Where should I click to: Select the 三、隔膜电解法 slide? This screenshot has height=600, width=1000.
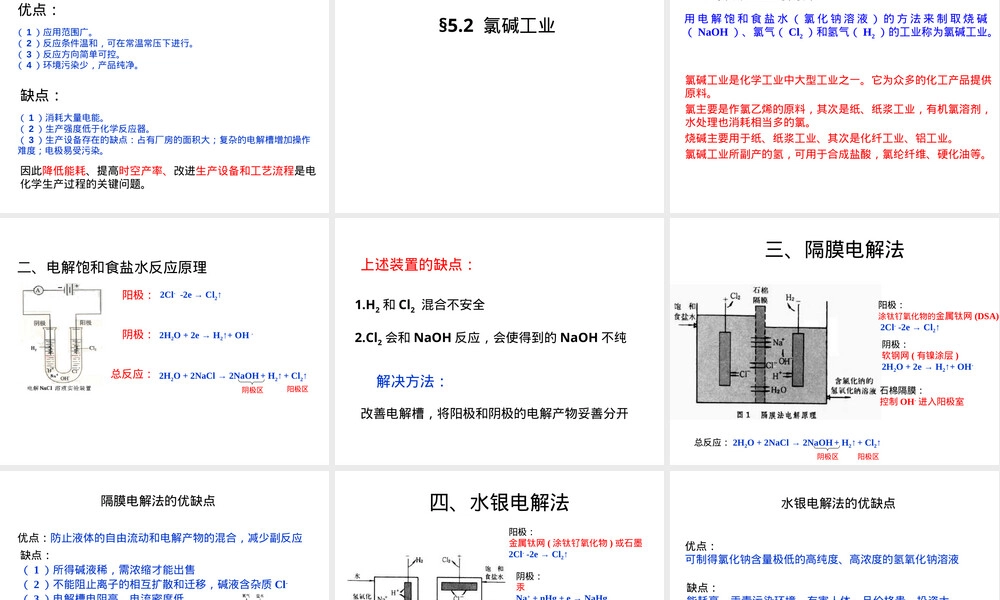[x=834, y=341]
